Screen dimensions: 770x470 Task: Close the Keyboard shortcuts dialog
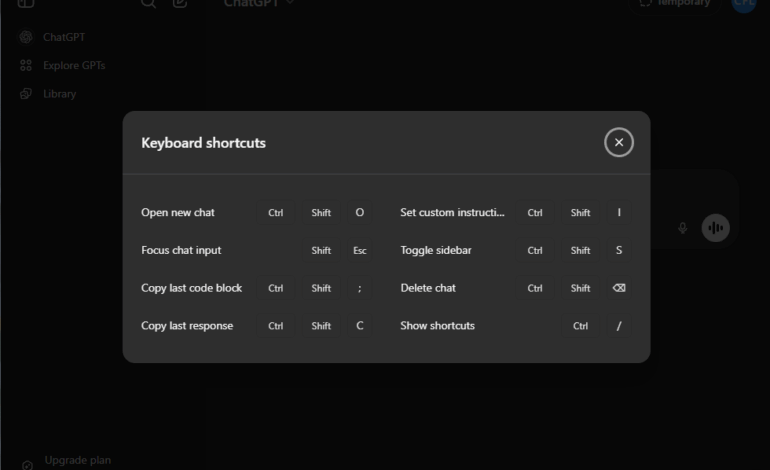coord(619,143)
